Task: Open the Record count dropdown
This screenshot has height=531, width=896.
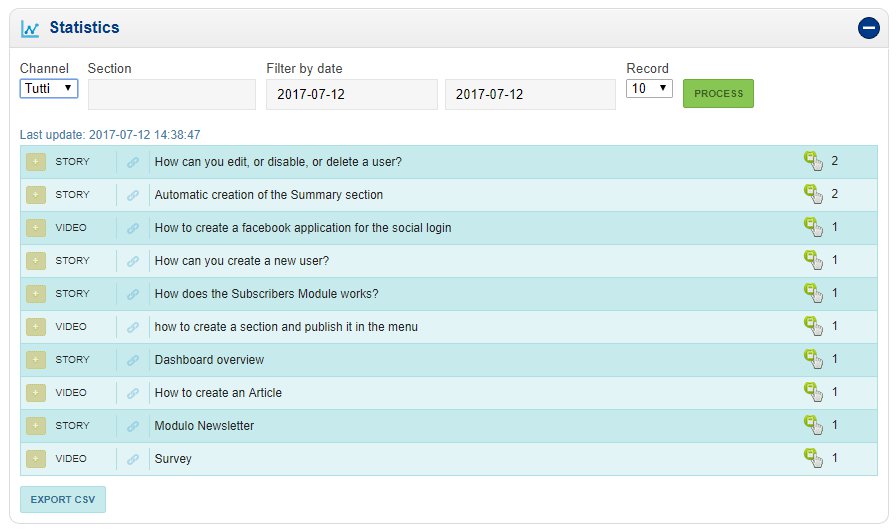Action: tap(650, 88)
